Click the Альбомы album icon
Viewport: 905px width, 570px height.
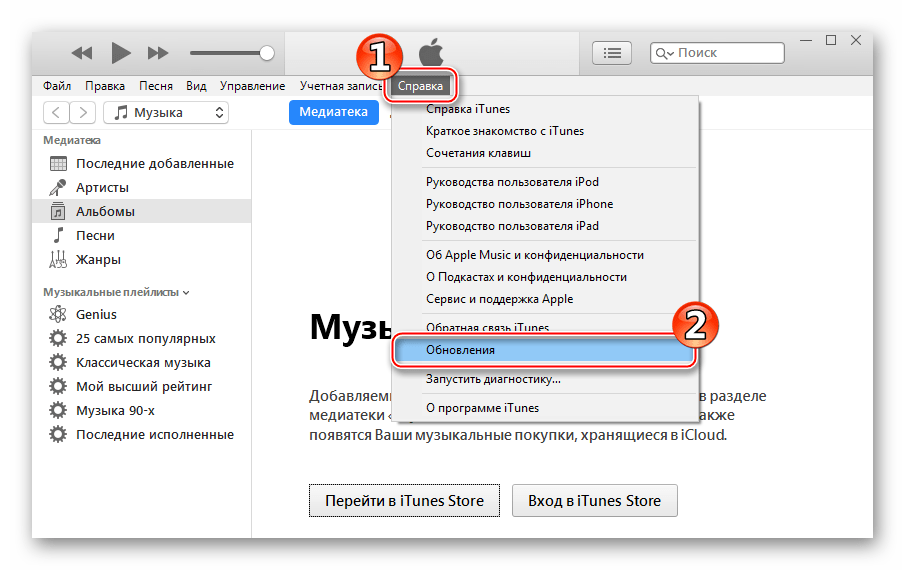(x=58, y=212)
